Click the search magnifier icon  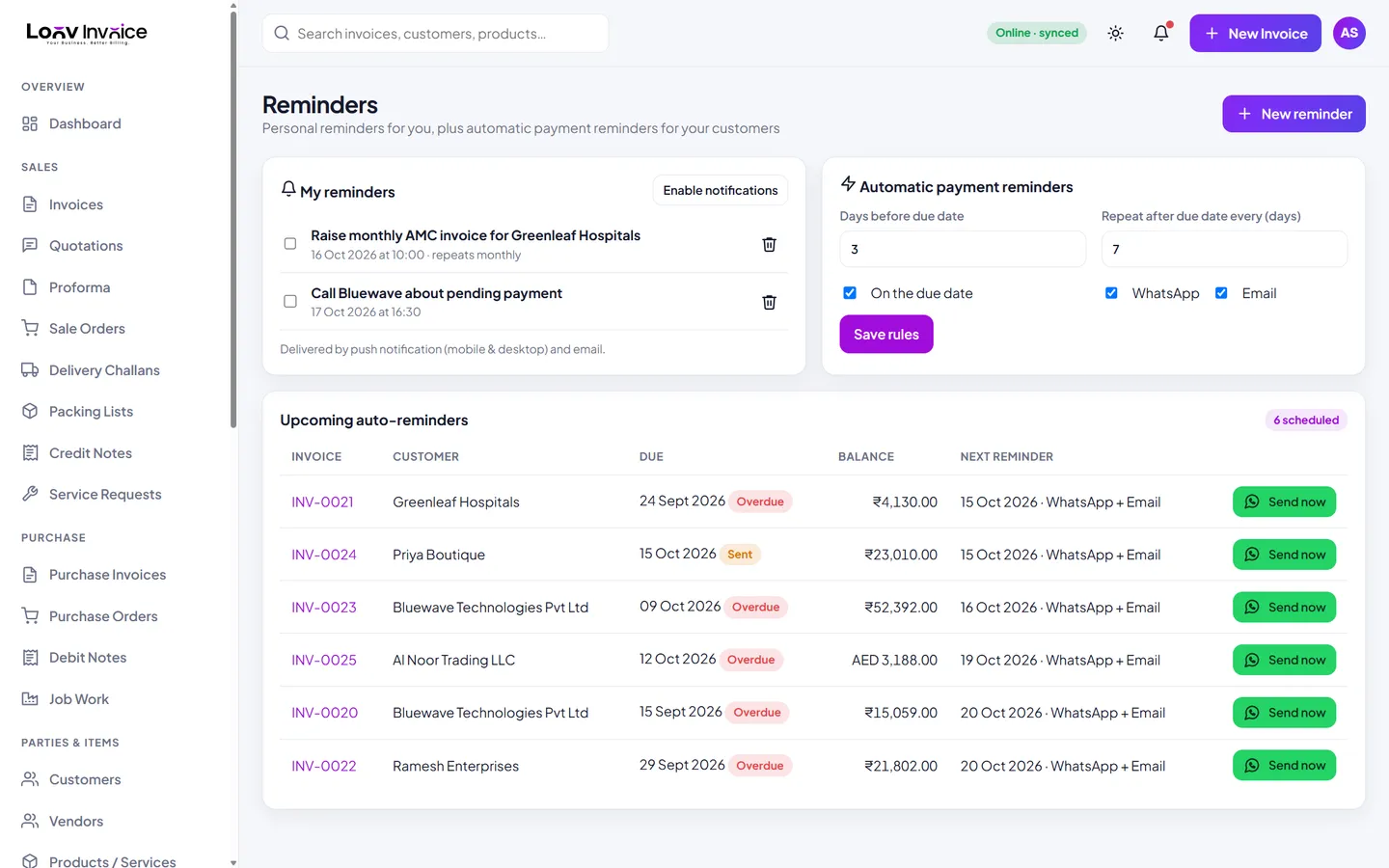coord(282,33)
